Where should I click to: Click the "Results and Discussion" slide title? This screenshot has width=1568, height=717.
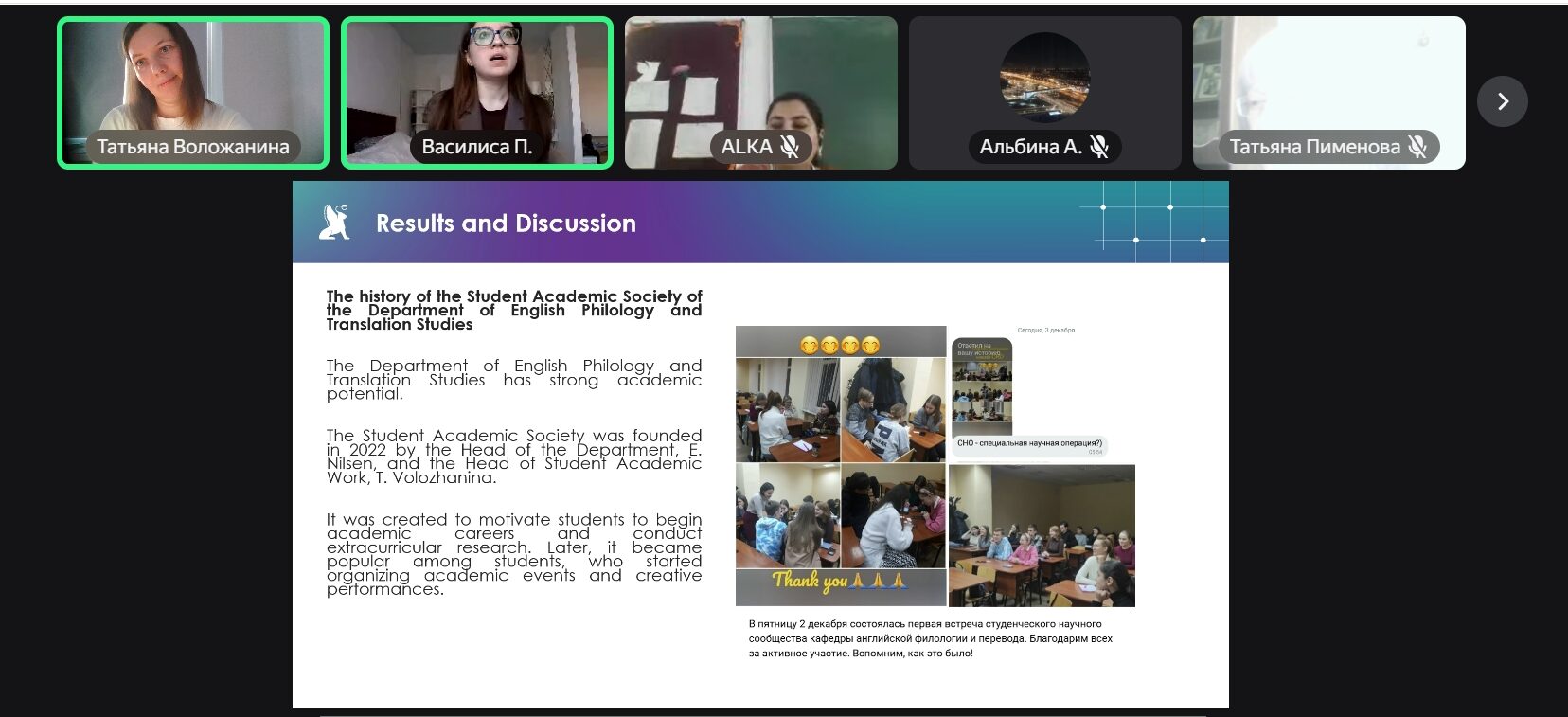[x=506, y=224]
